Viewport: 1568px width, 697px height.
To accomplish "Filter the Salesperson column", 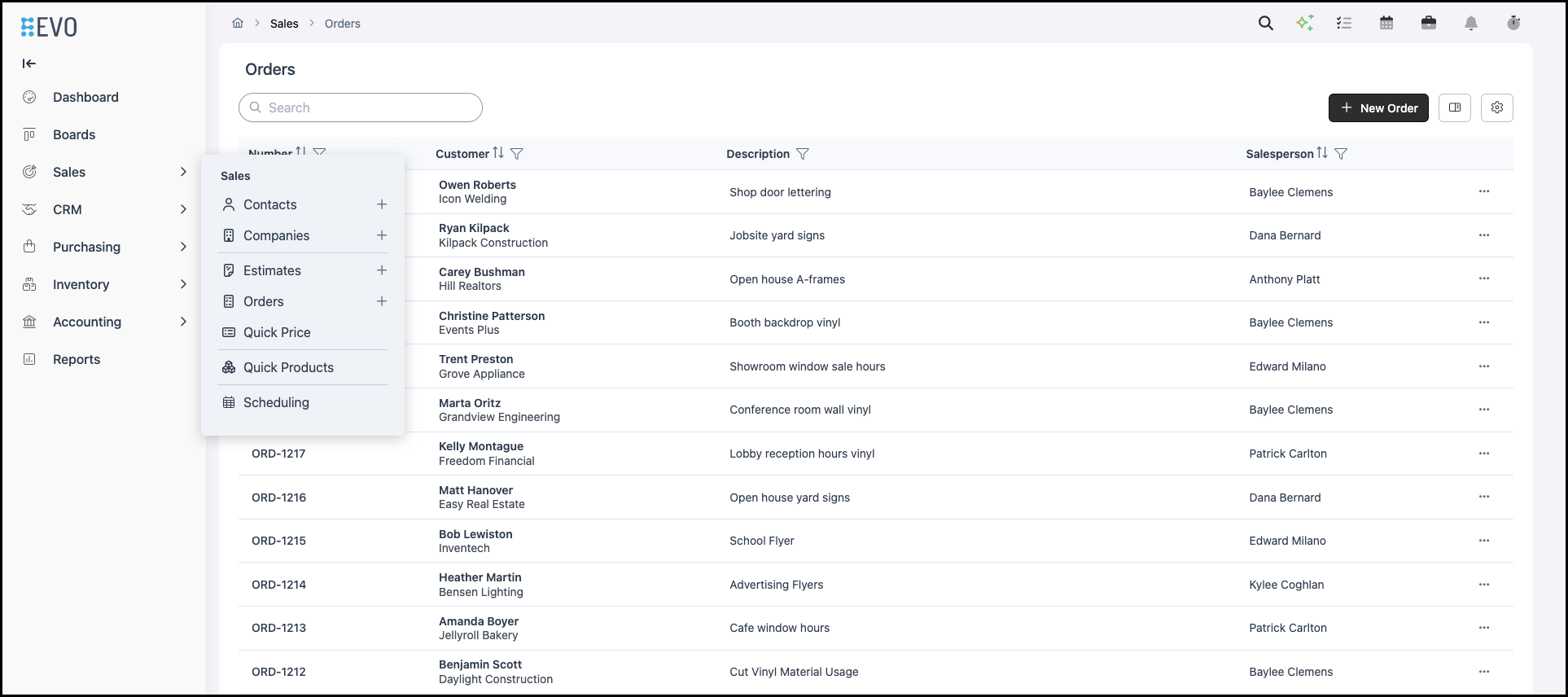I will pyautogui.click(x=1341, y=154).
